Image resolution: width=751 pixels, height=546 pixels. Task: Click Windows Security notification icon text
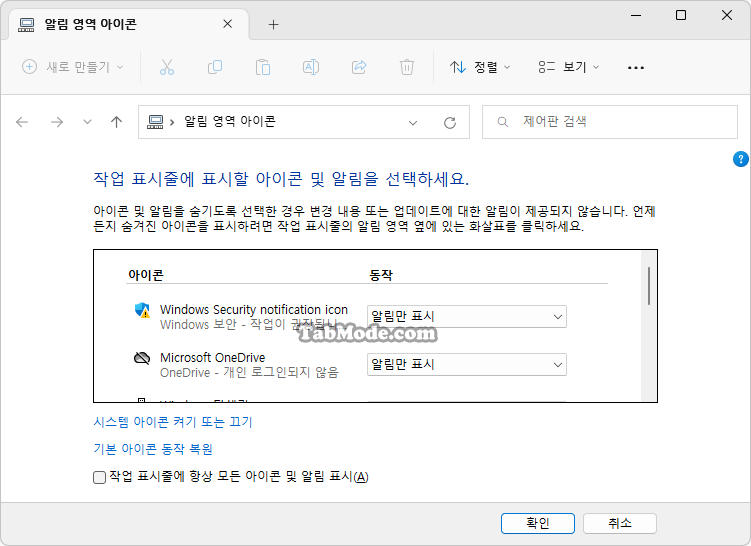(254, 309)
